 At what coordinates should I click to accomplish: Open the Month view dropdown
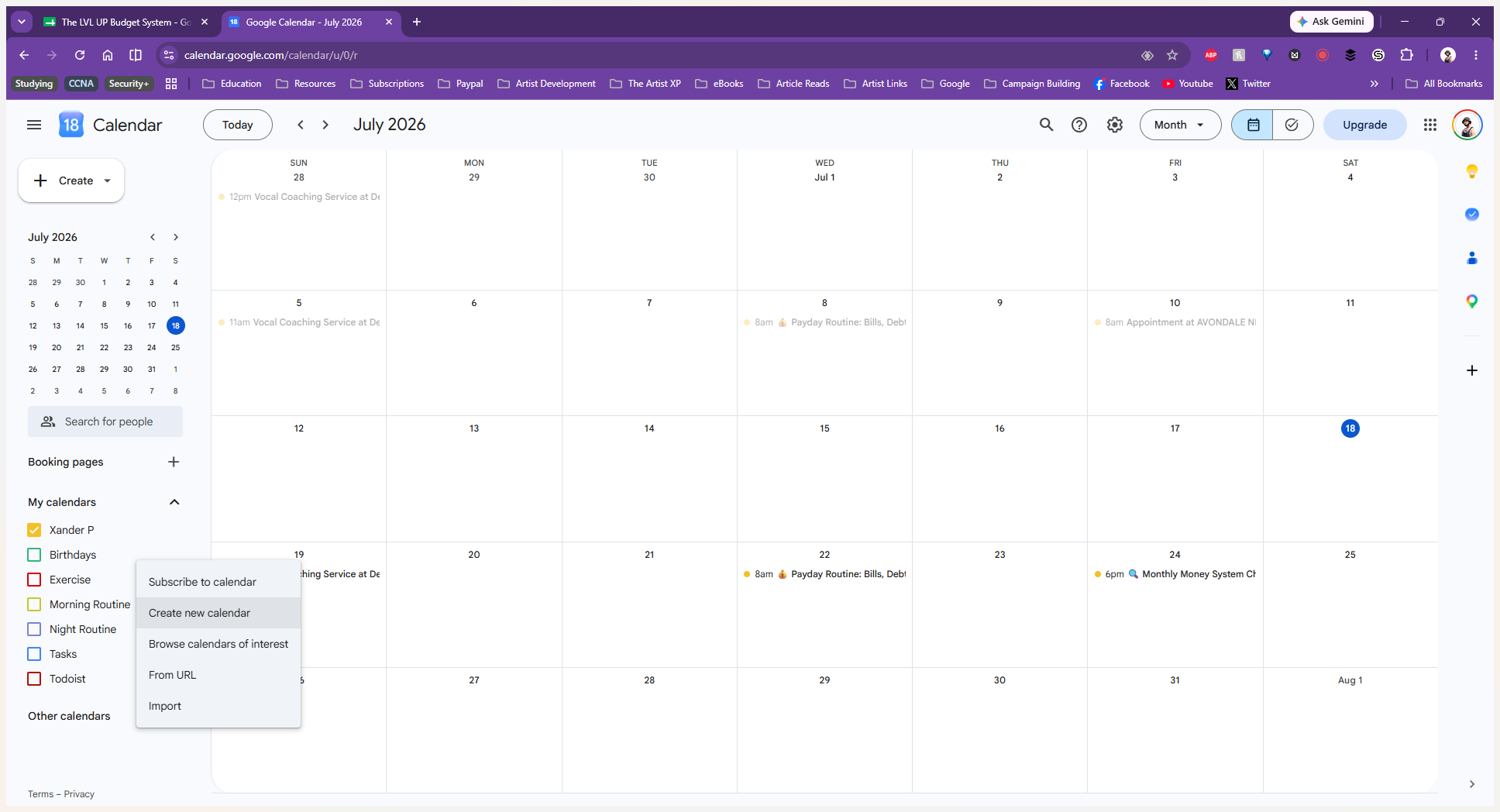(x=1180, y=125)
